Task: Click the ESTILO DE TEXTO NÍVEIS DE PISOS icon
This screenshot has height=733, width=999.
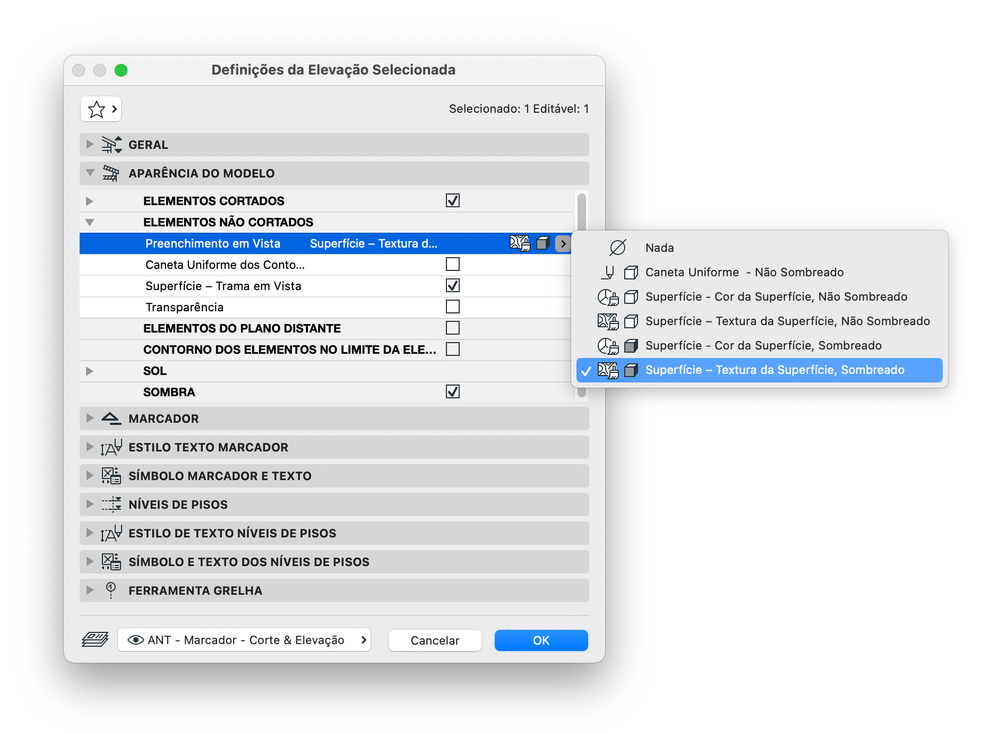Action: point(111,533)
